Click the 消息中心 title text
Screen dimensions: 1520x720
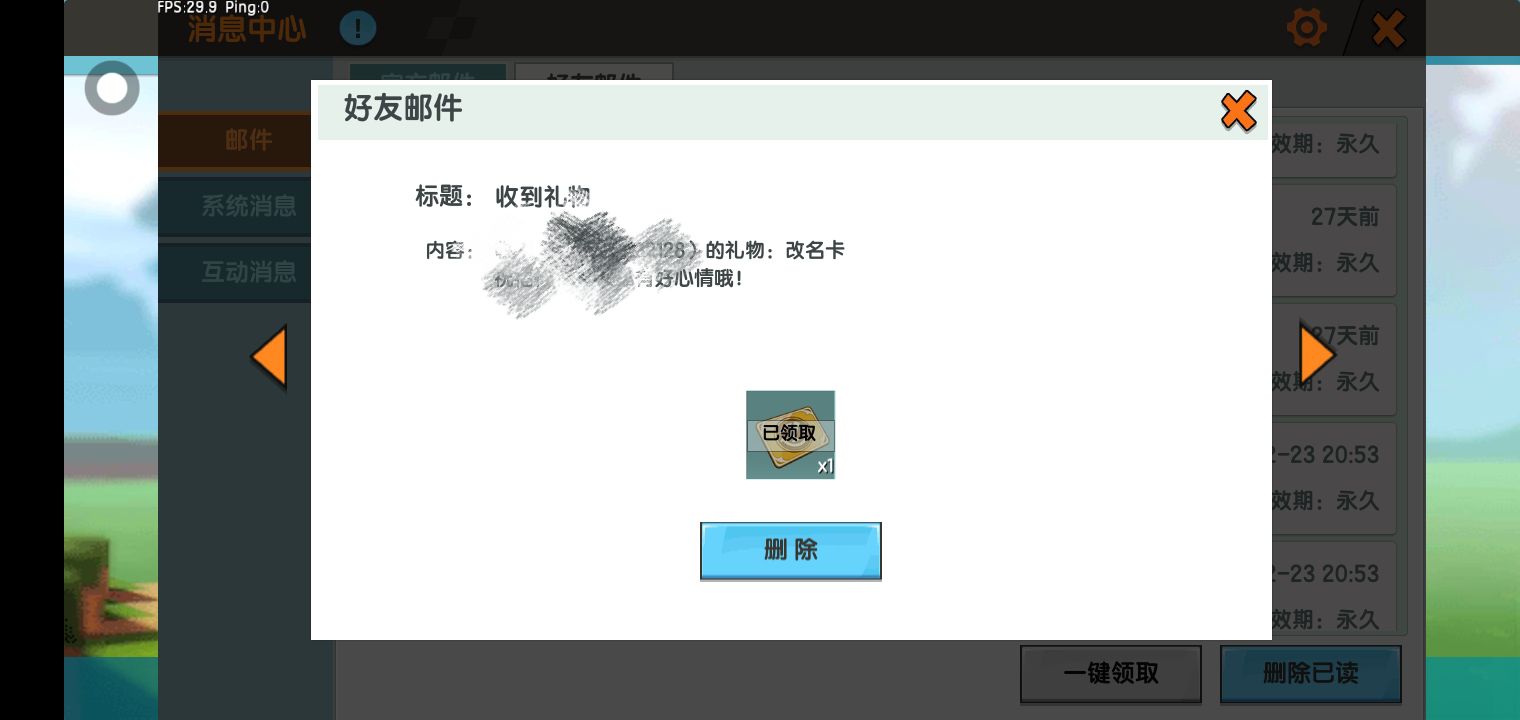[x=247, y=28]
